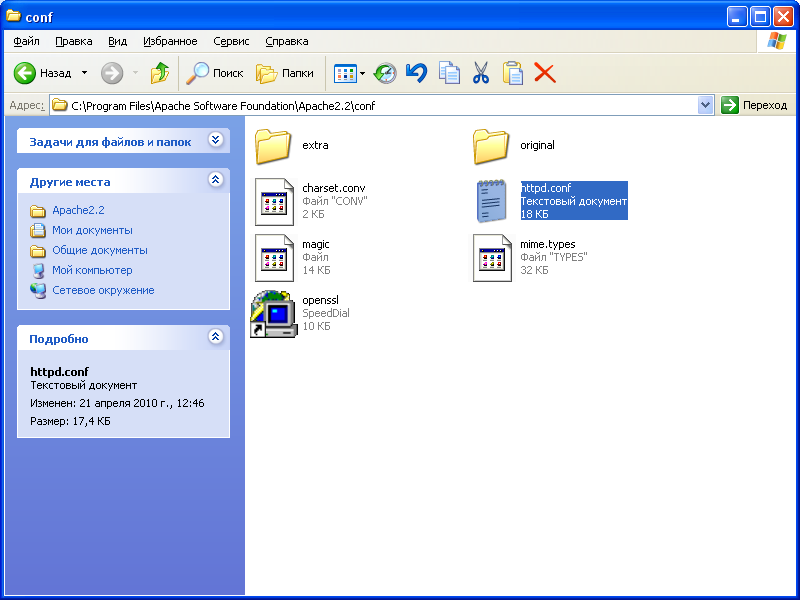This screenshot has height=600, width=800.
Task: Click the red Delete X icon
Action: (x=545, y=73)
